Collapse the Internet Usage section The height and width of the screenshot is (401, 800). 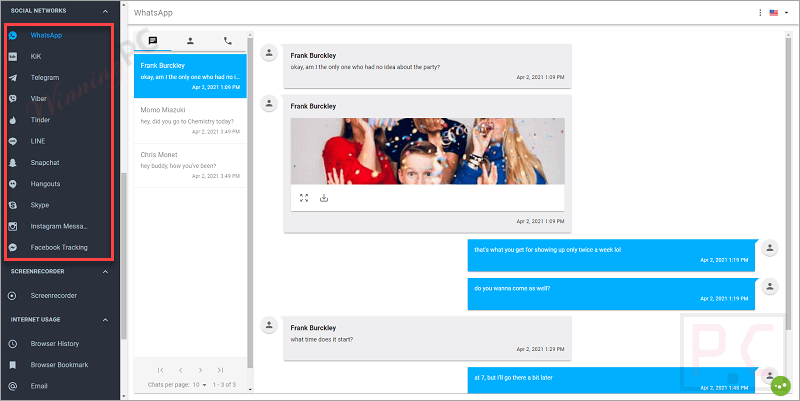(107, 320)
